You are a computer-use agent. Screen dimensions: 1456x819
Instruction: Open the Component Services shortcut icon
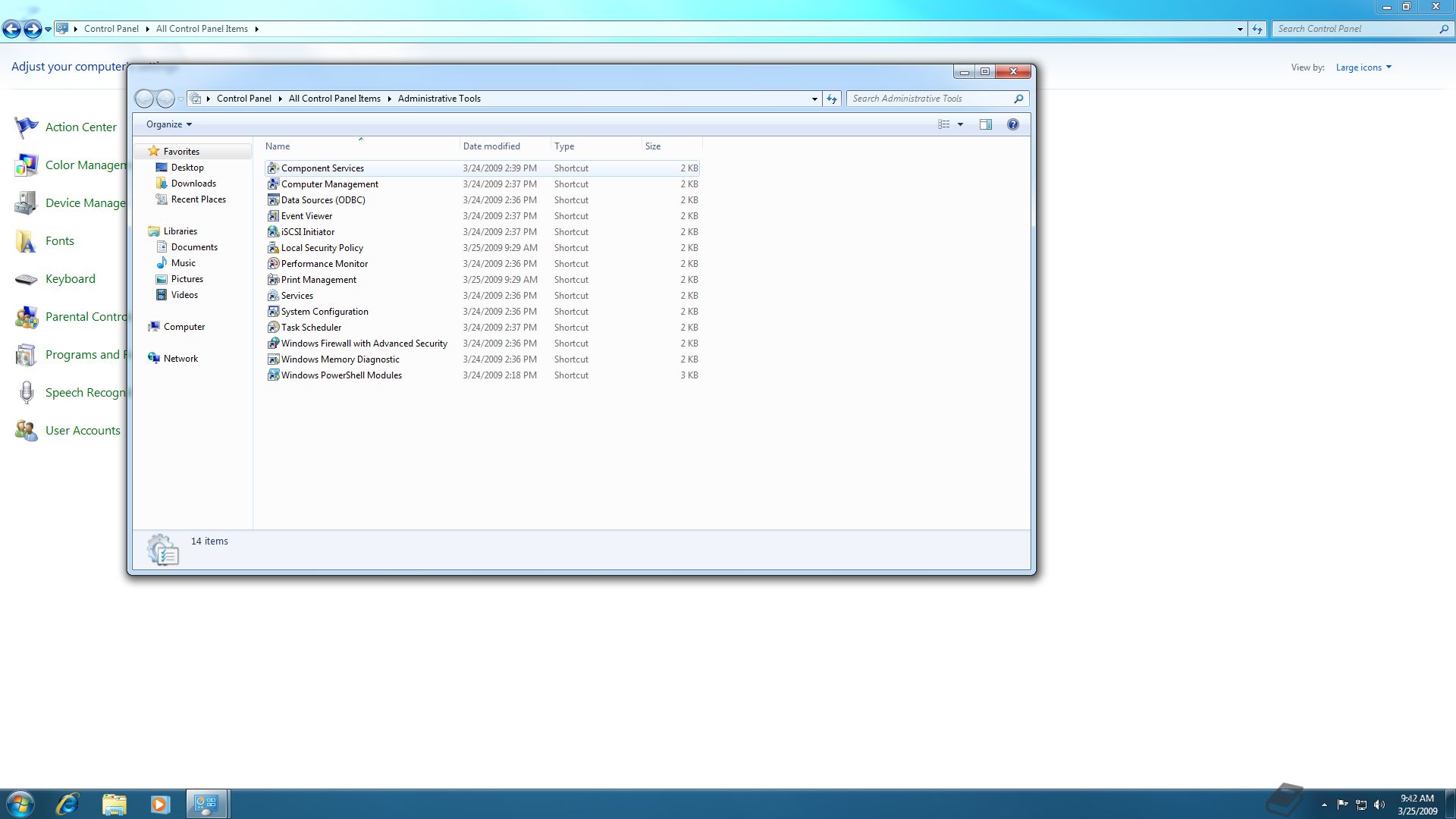[273, 168]
